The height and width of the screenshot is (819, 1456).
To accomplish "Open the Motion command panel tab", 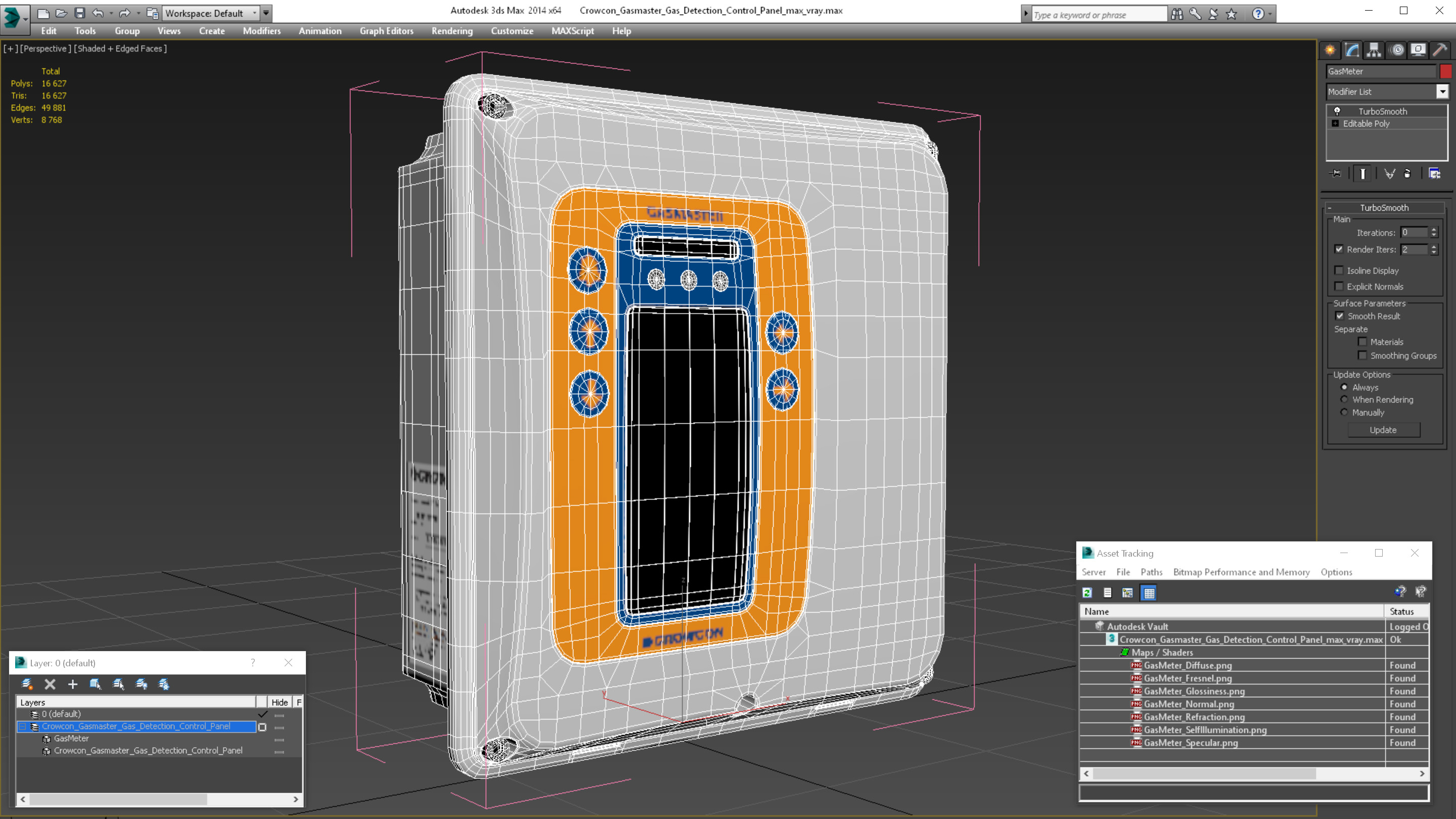I will click(x=1397, y=51).
